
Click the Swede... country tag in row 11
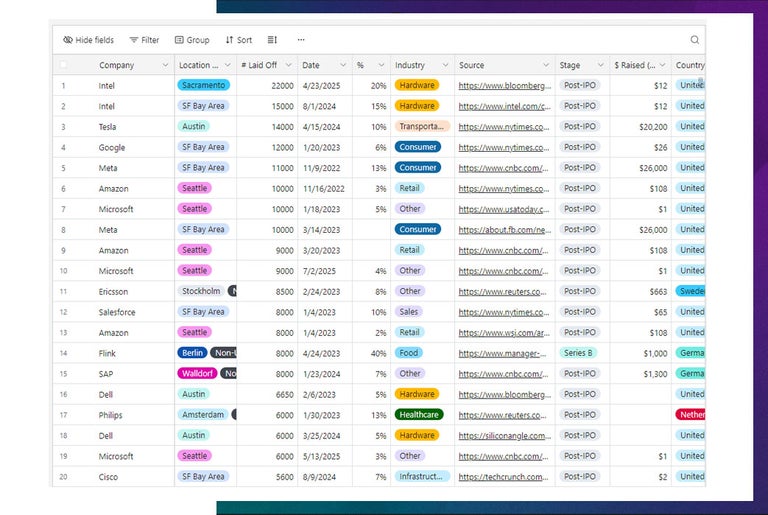pyautogui.click(x=691, y=291)
